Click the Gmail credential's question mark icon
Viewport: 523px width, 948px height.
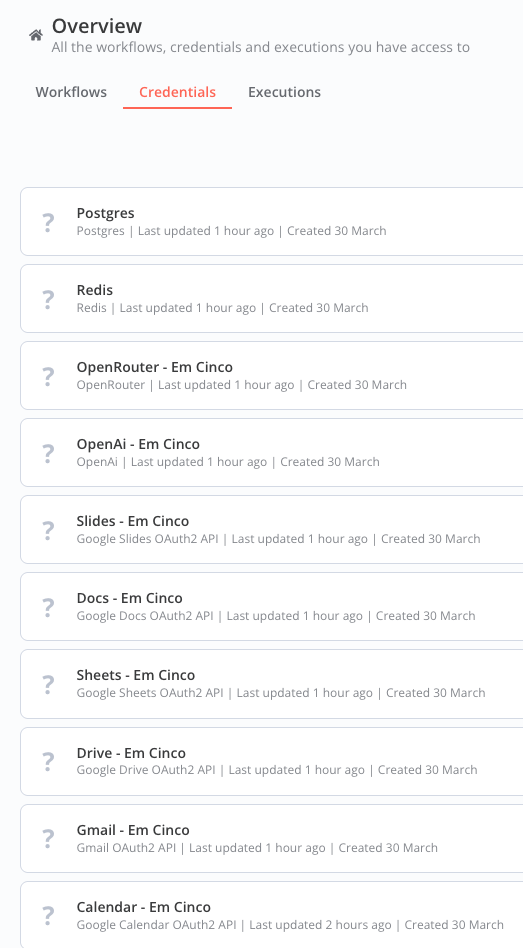tap(48, 838)
